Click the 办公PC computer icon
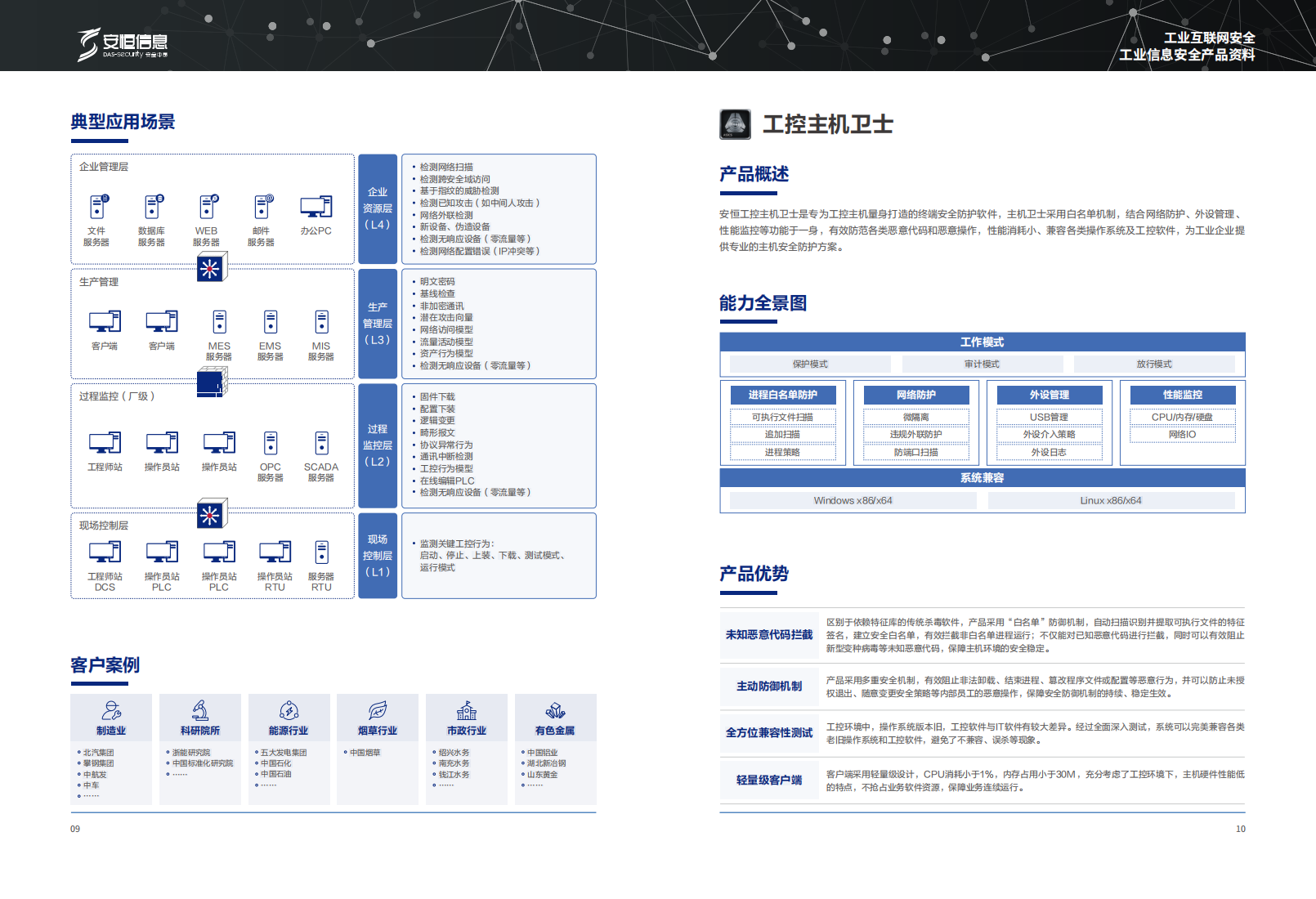This screenshot has width=1316, height=899. point(316,207)
